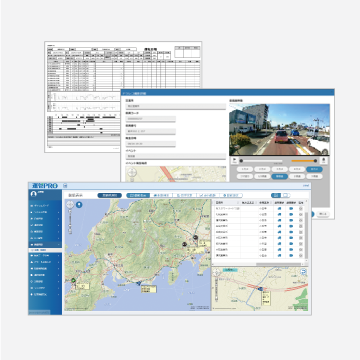The image size is (360, 360).
Task: Click the main map pan compass control
Action: (70, 205)
